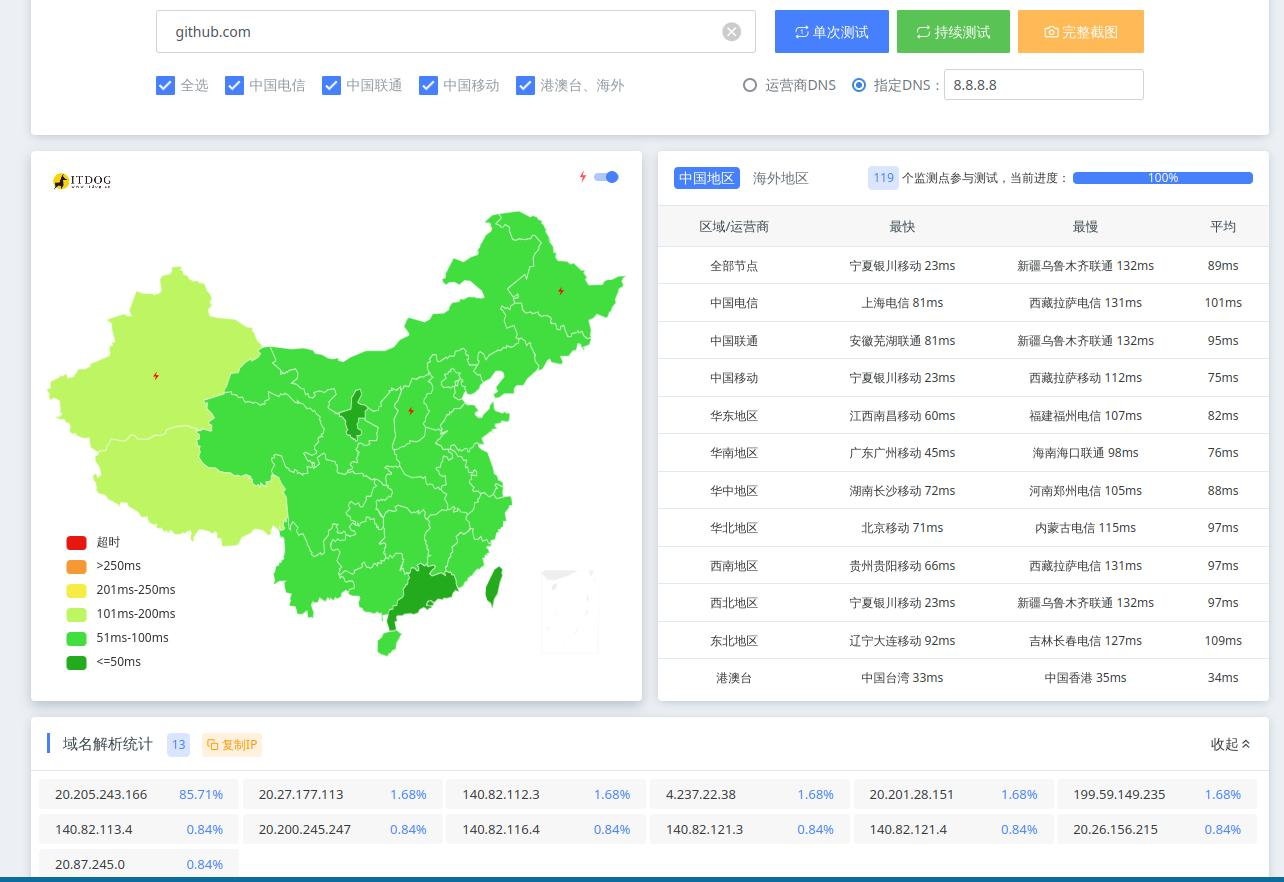This screenshot has width=1284, height=882.
Task: Click the lightning marker on central Shanxi
Action: pyautogui.click(x=411, y=411)
